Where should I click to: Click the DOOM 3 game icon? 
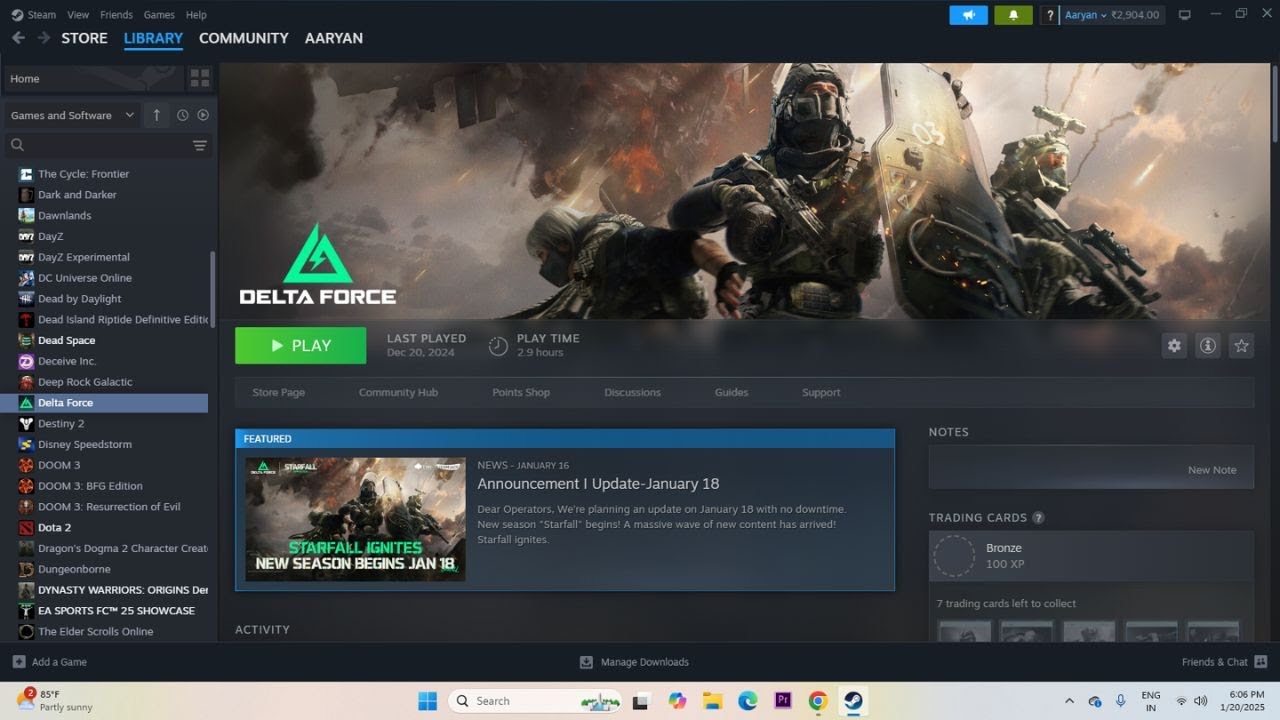[26, 465]
